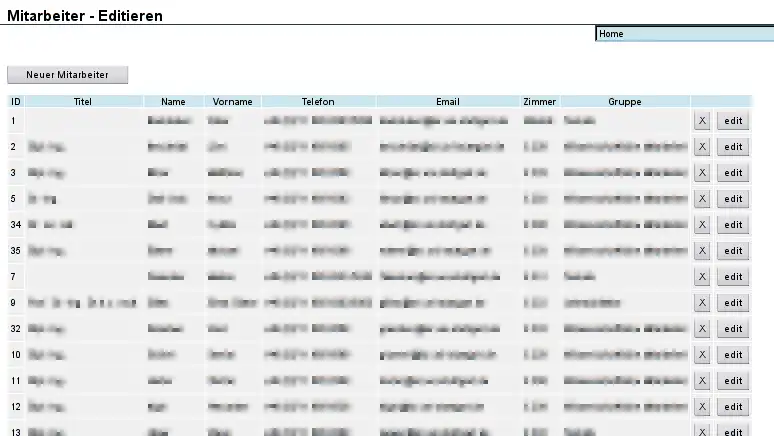This screenshot has height=436, width=774.
Task: Remove employee ID 12 via X
Action: pos(702,407)
